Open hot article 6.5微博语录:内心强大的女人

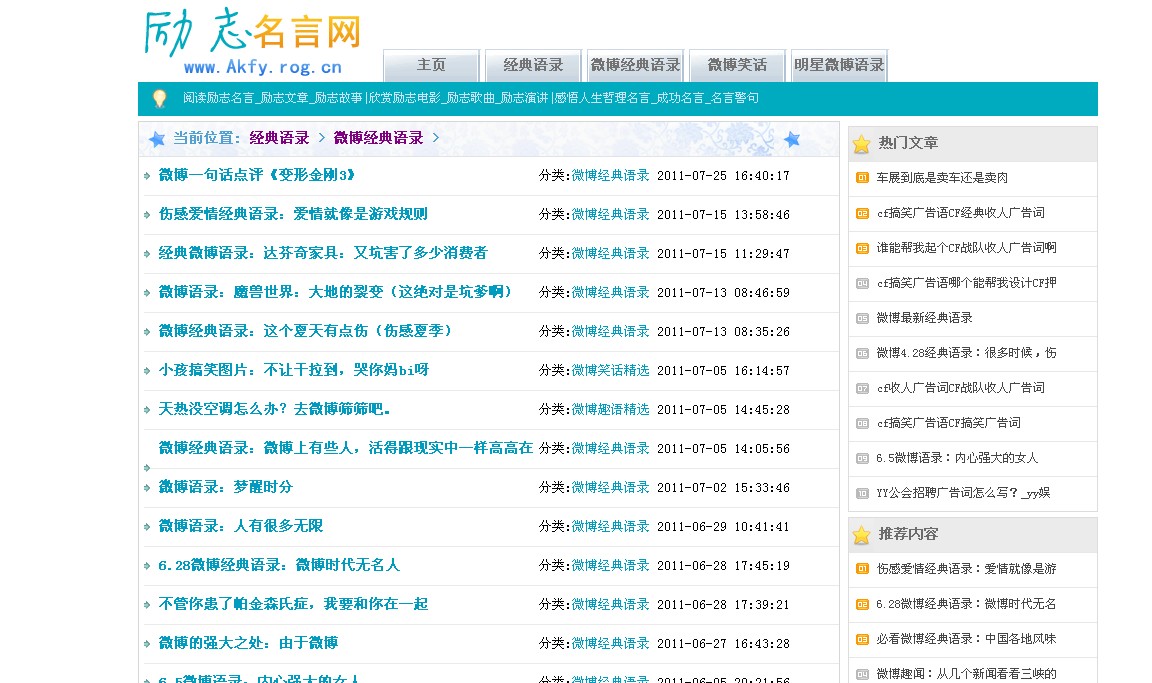tap(957, 458)
